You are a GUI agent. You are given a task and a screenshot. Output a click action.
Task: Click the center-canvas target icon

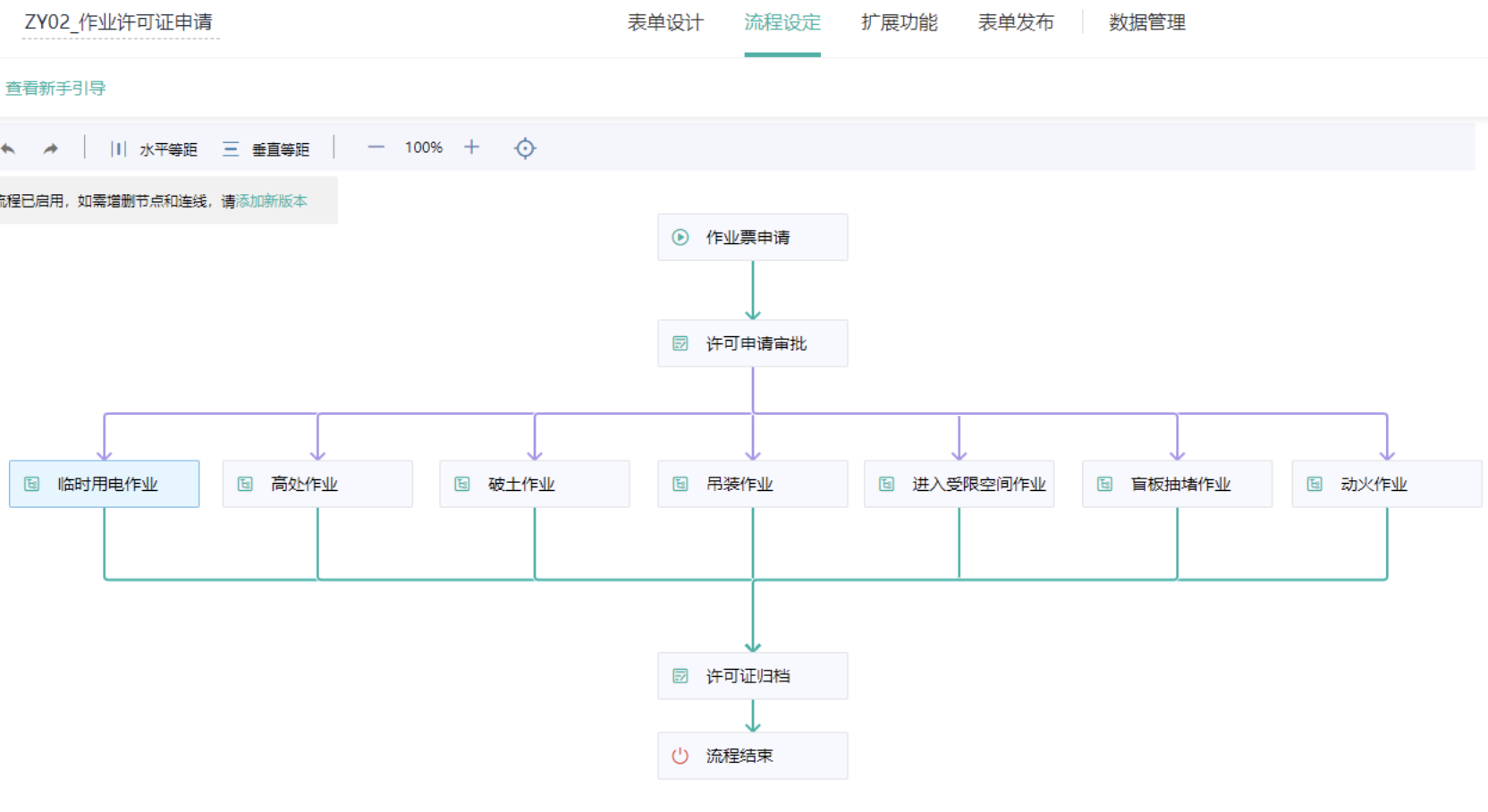[x=525, y=148]
